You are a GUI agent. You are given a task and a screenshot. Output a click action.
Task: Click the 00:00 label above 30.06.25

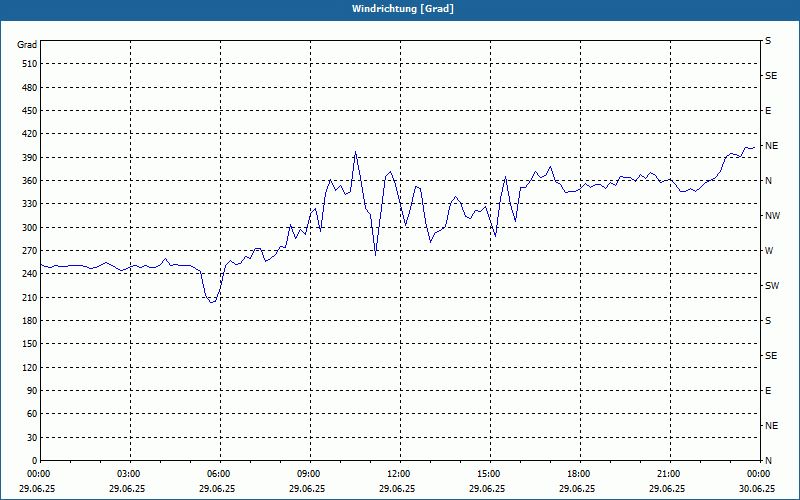757,474
